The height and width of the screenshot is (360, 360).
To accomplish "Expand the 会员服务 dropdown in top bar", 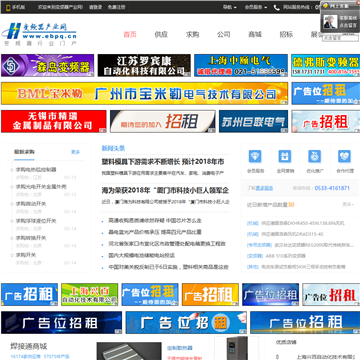I will (x=256, y=7).
